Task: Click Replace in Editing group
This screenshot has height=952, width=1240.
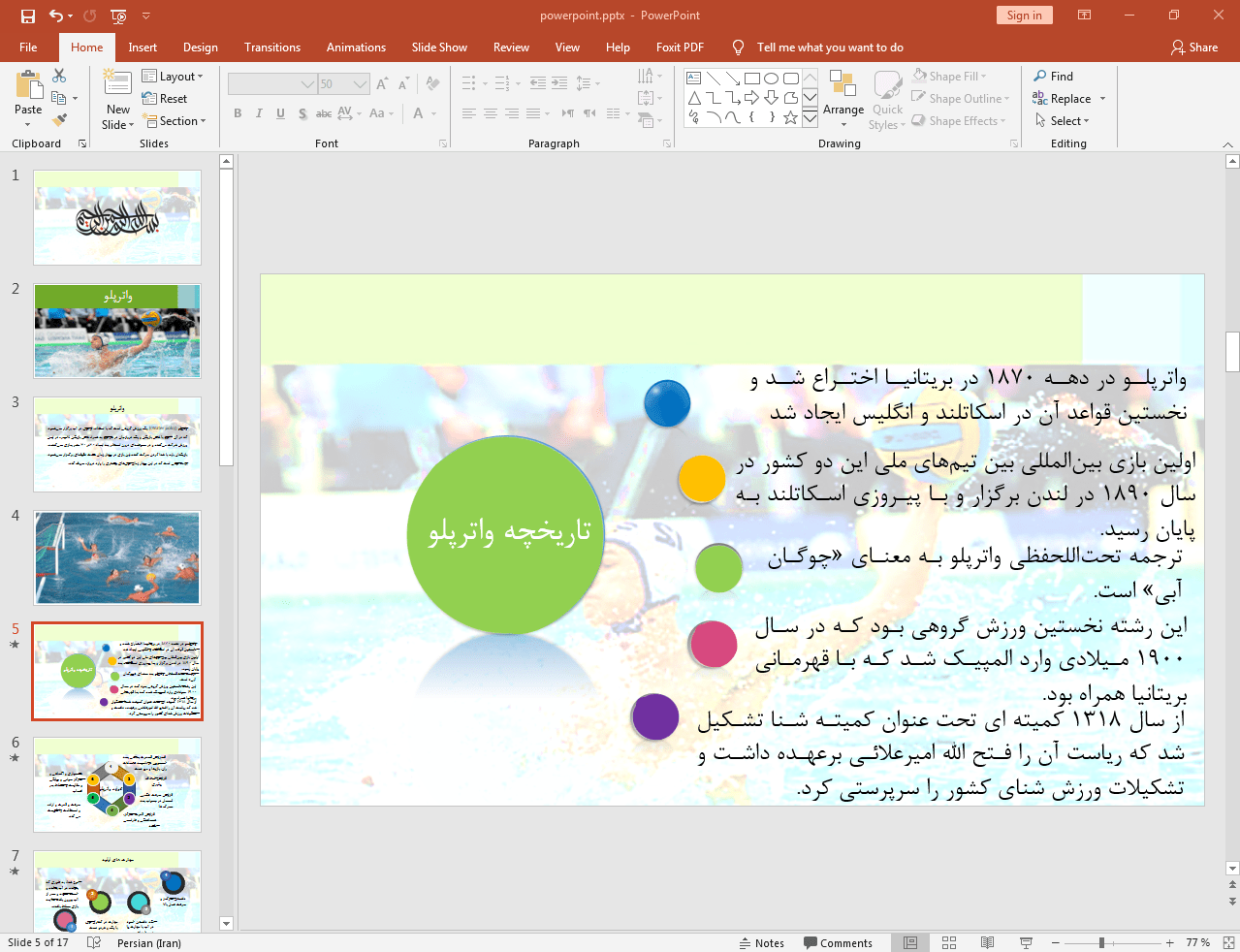Action: coord(1063,99)
